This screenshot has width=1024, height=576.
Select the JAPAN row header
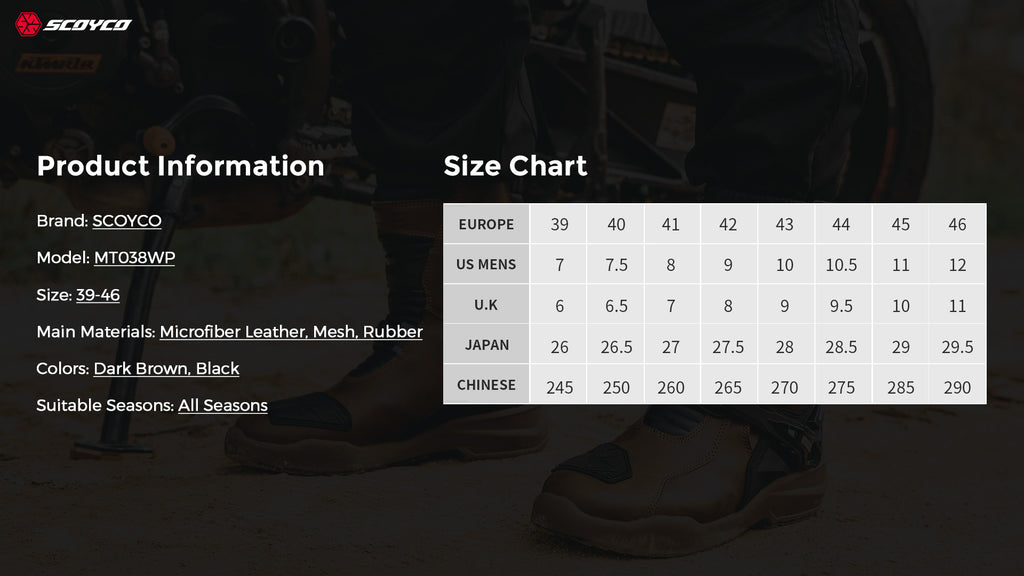click(487, 345)
